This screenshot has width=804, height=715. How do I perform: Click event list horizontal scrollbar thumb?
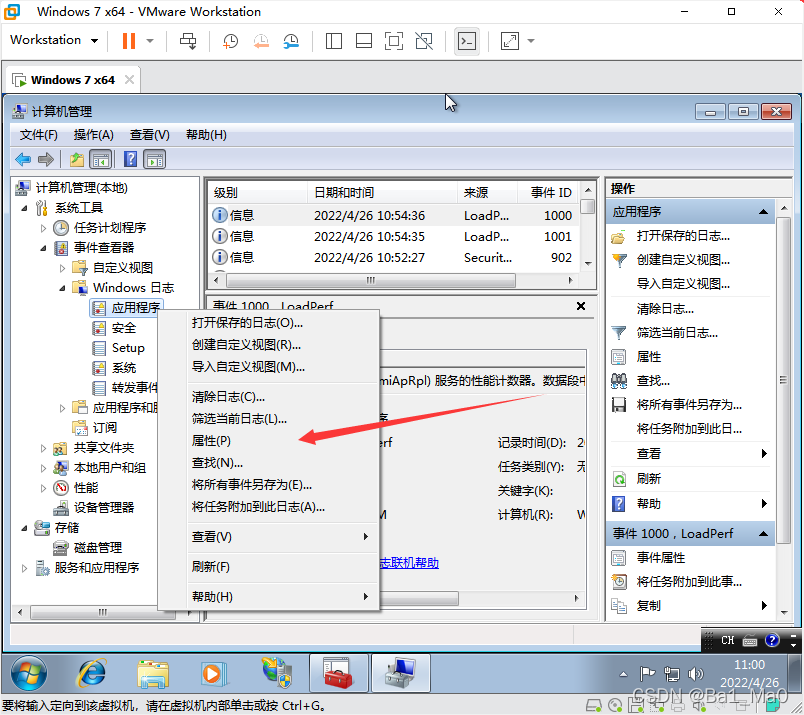click(371, 280)
